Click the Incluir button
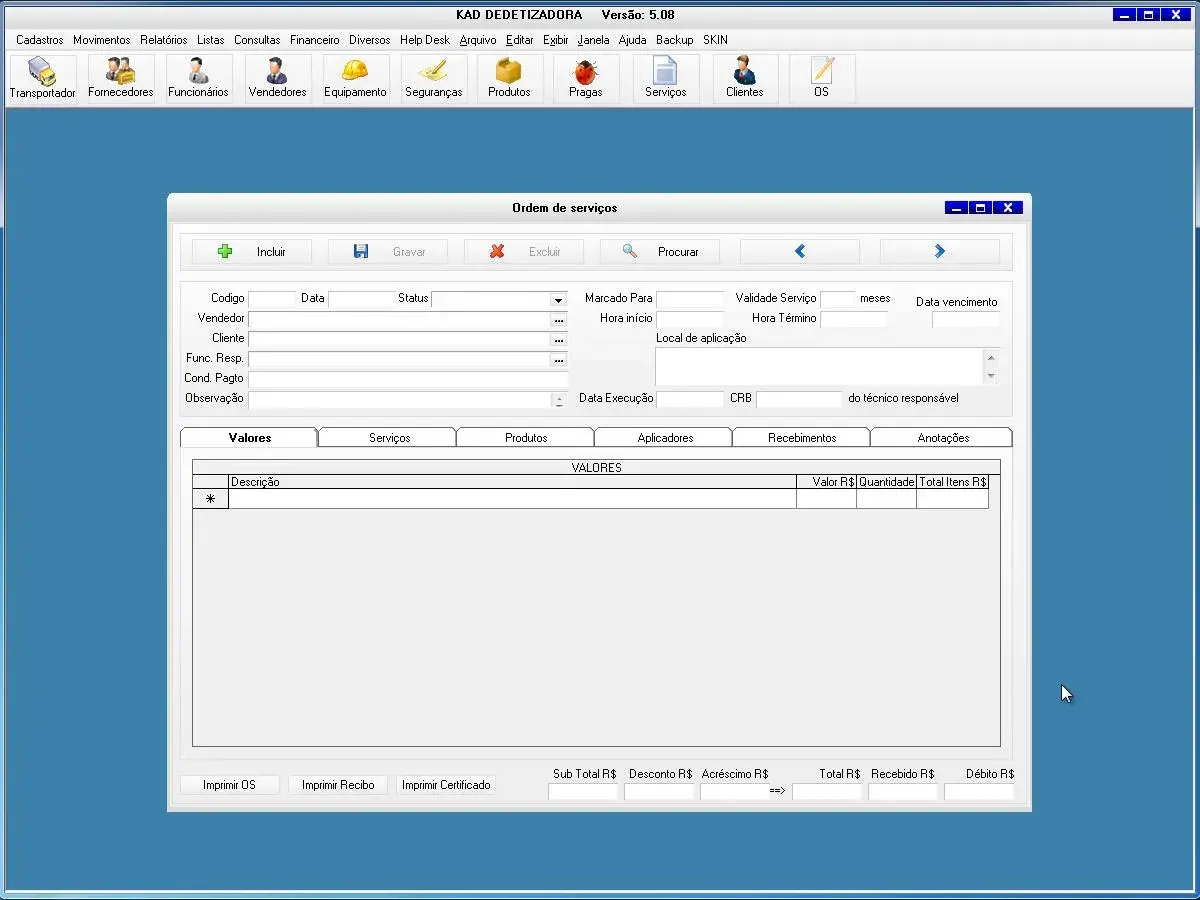Image resolution: width=1200 pixels, height=900 pixels. 252,252
